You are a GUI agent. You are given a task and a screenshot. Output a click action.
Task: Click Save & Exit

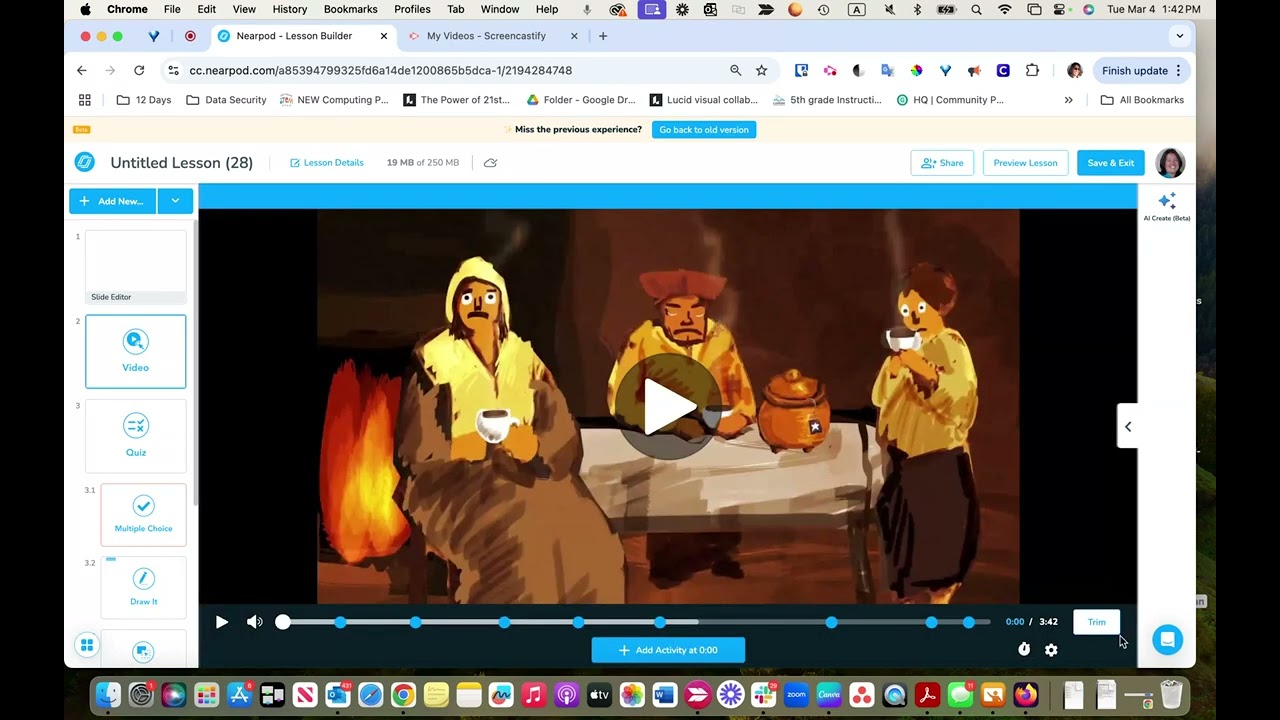pyautogui.click(x=1110, y=163)
